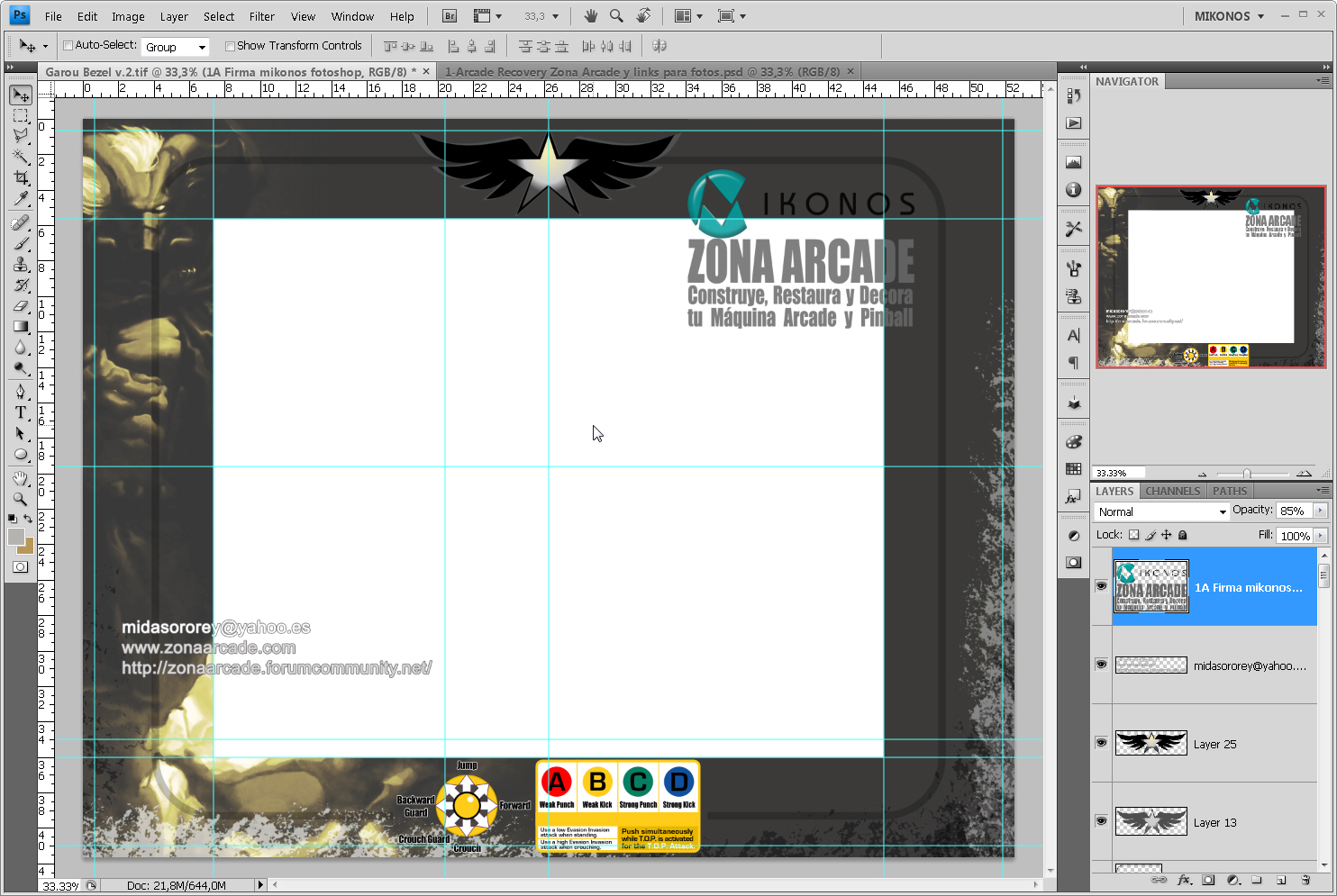Viewport: 1337px width, 896px height.
Task: Select the Eyedropper tool
Action: click(x=21, y=199)
